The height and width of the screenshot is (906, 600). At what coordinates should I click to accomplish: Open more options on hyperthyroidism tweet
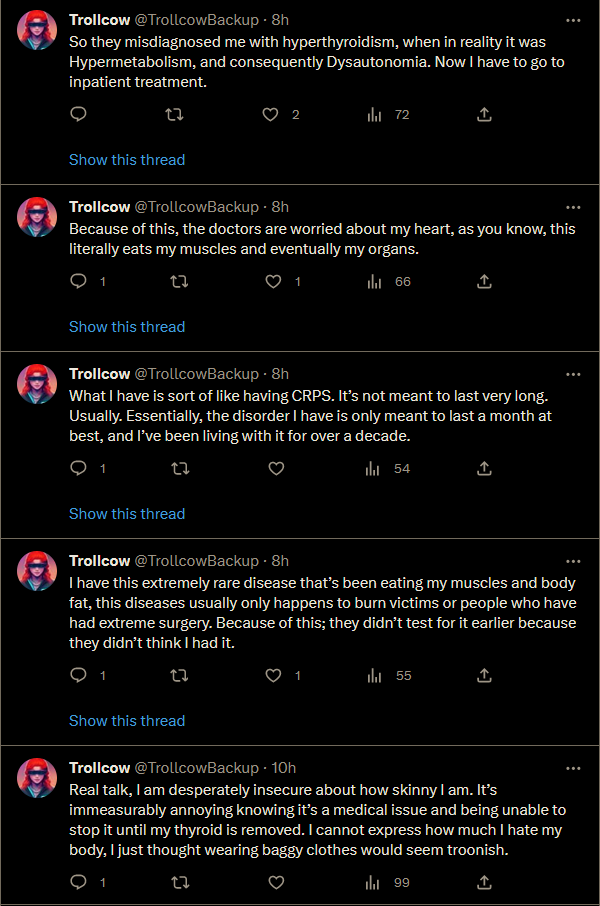(x=573, y=20)
